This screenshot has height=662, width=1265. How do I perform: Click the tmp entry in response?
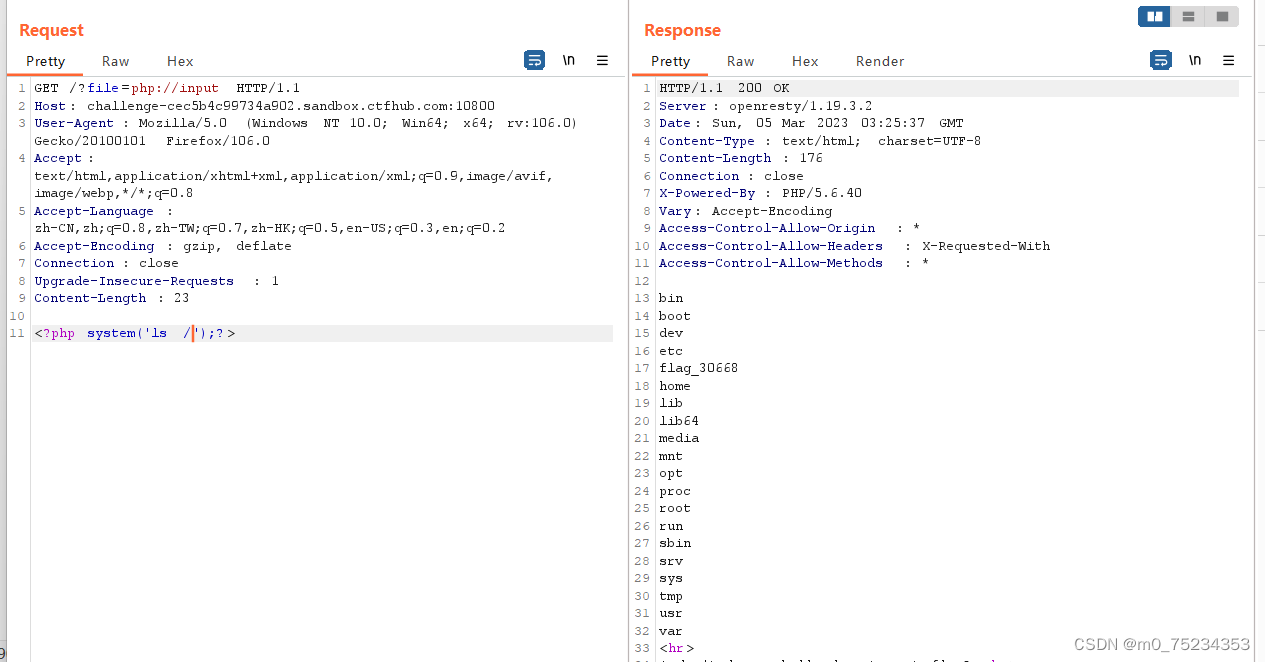(x=671, y=596)
